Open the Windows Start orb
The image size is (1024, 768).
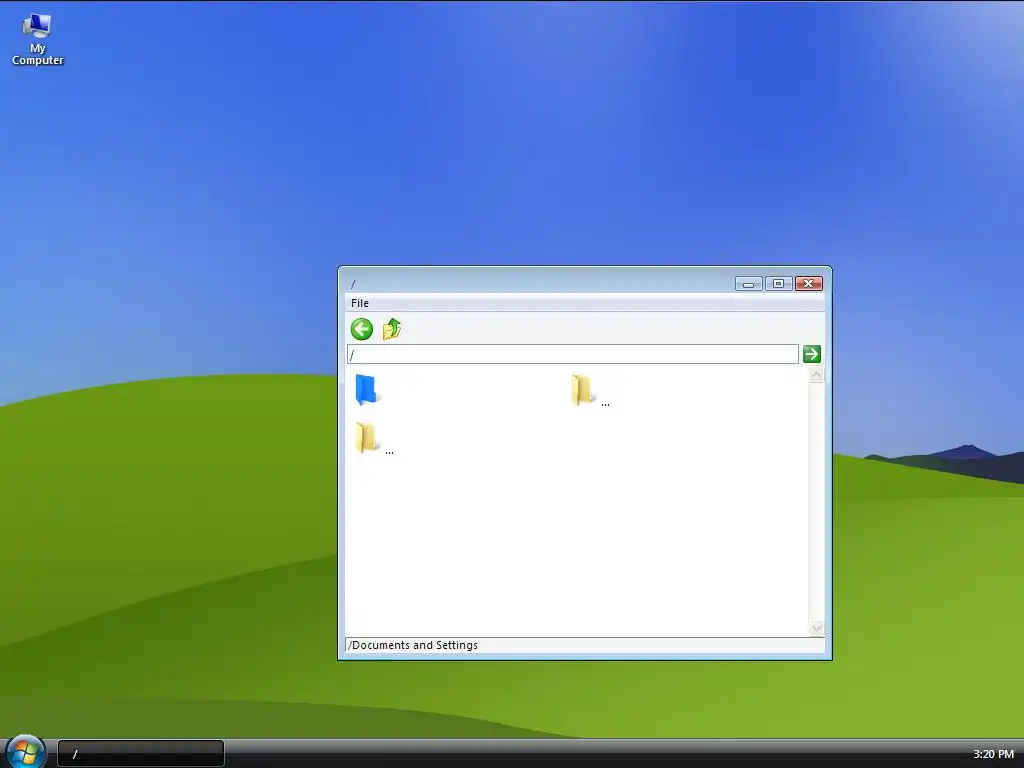25,752
